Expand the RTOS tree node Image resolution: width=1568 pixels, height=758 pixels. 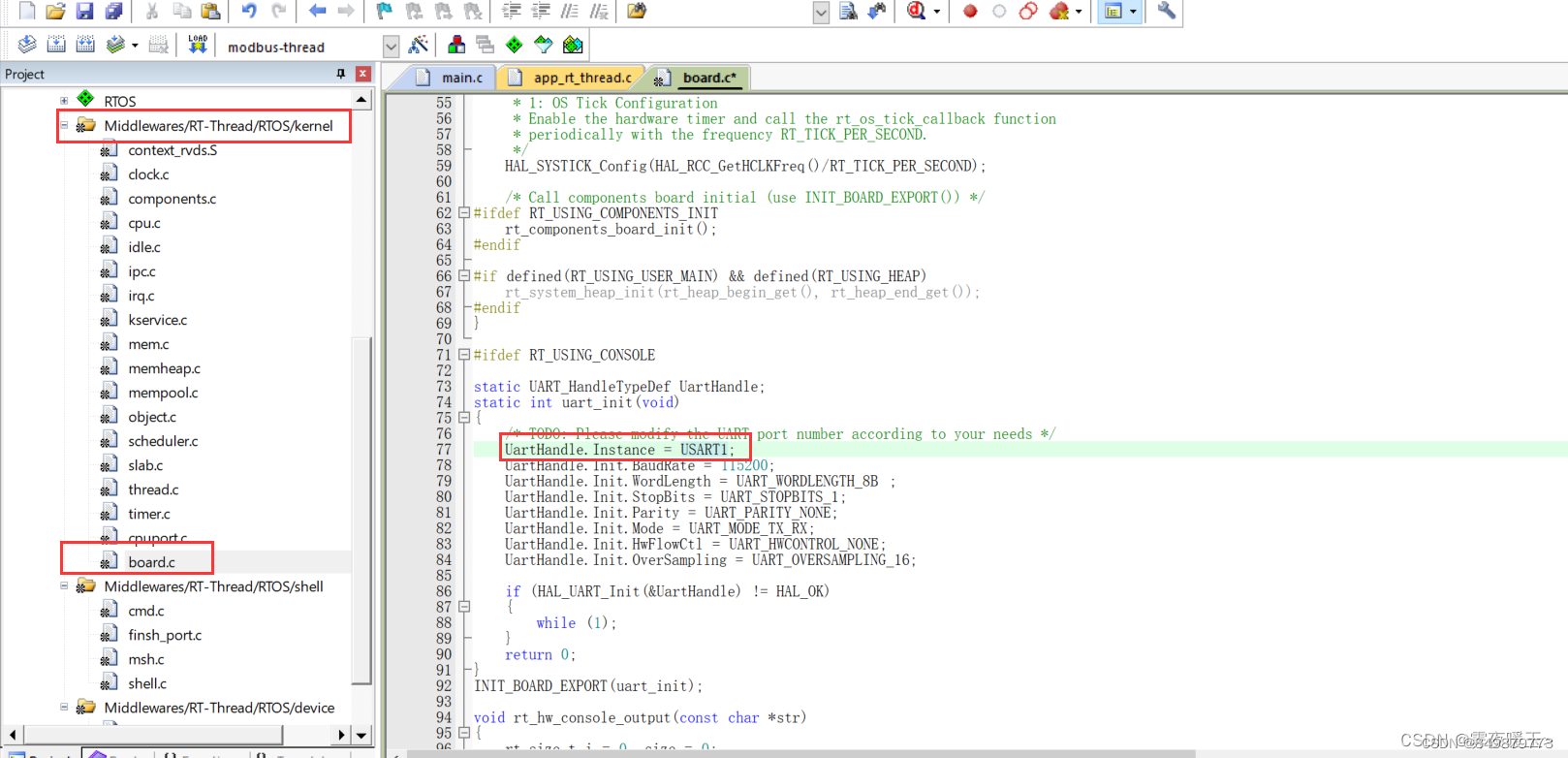coord(64,101)
